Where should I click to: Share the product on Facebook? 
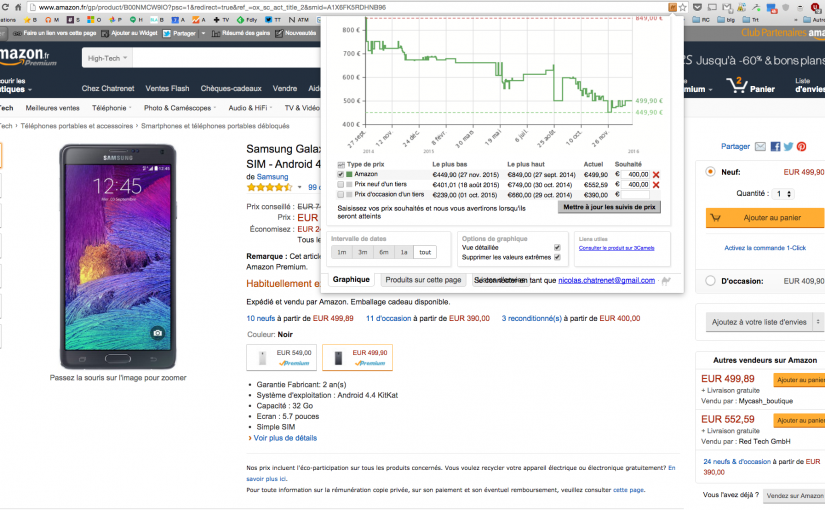[x=776, y=146]
